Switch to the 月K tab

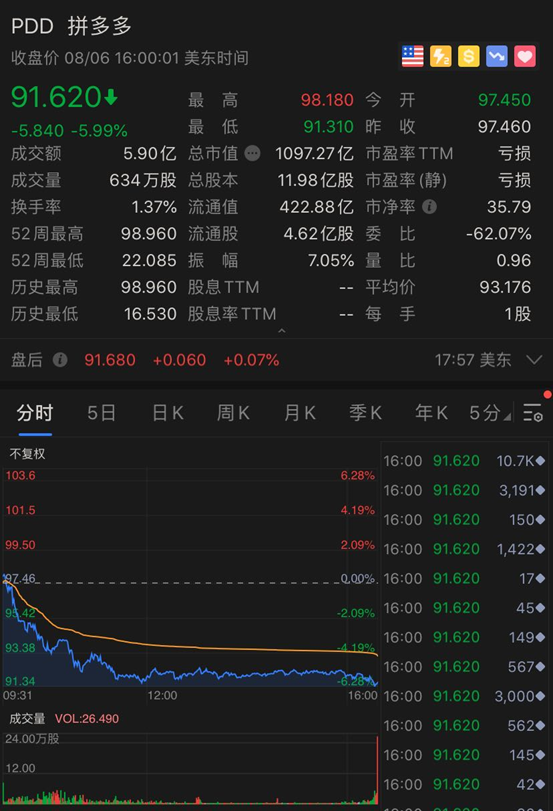[300, 413]
